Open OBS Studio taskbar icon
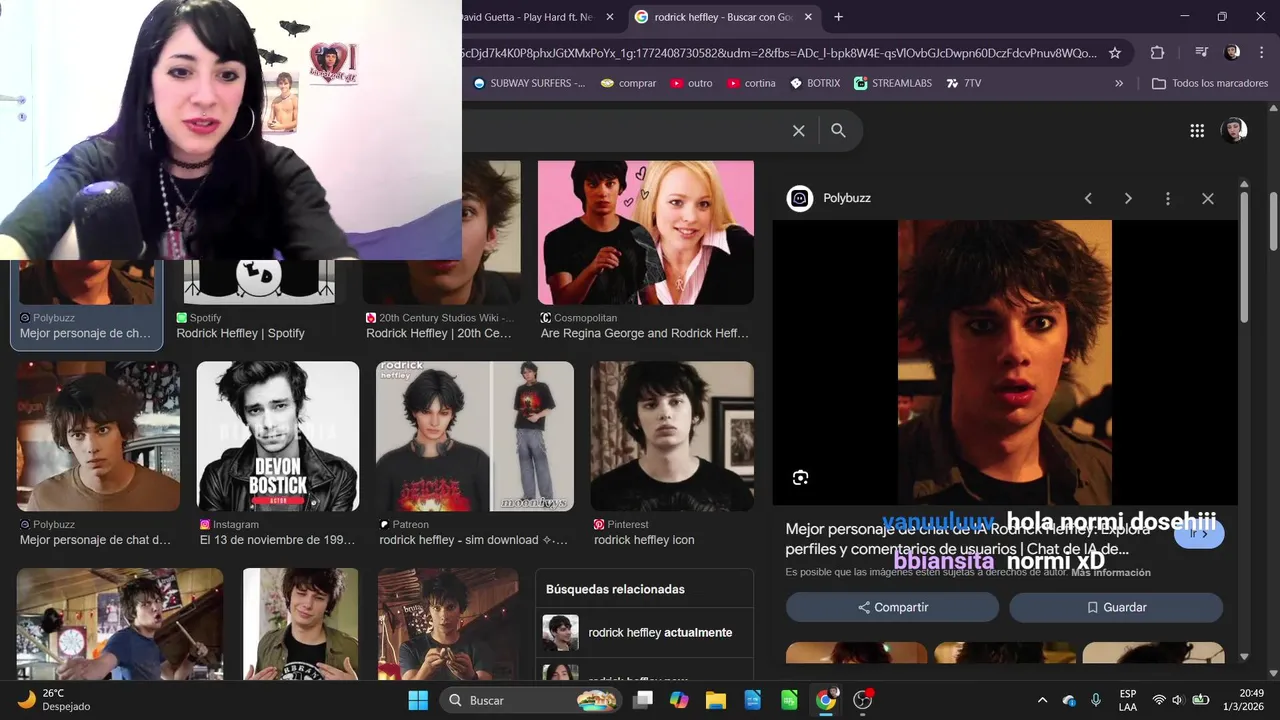 (862, 700)
